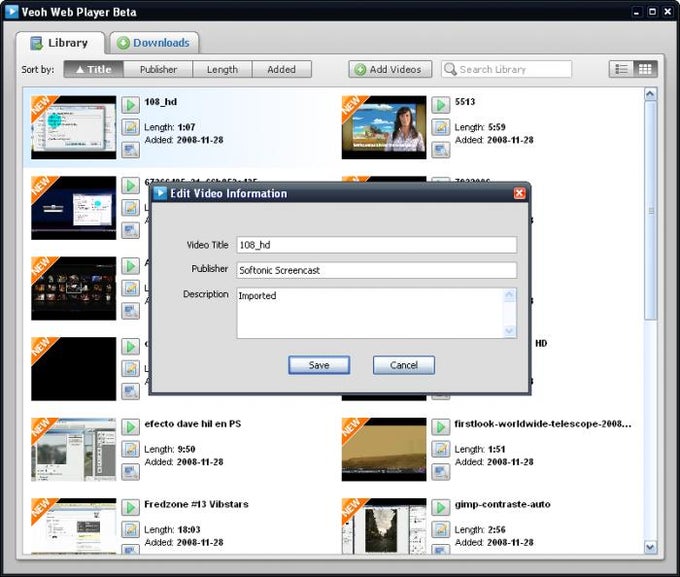This screenshot has height=577, width=680.
Task: Select the 5513 video thumbnail
Action: tap(384, 128)
